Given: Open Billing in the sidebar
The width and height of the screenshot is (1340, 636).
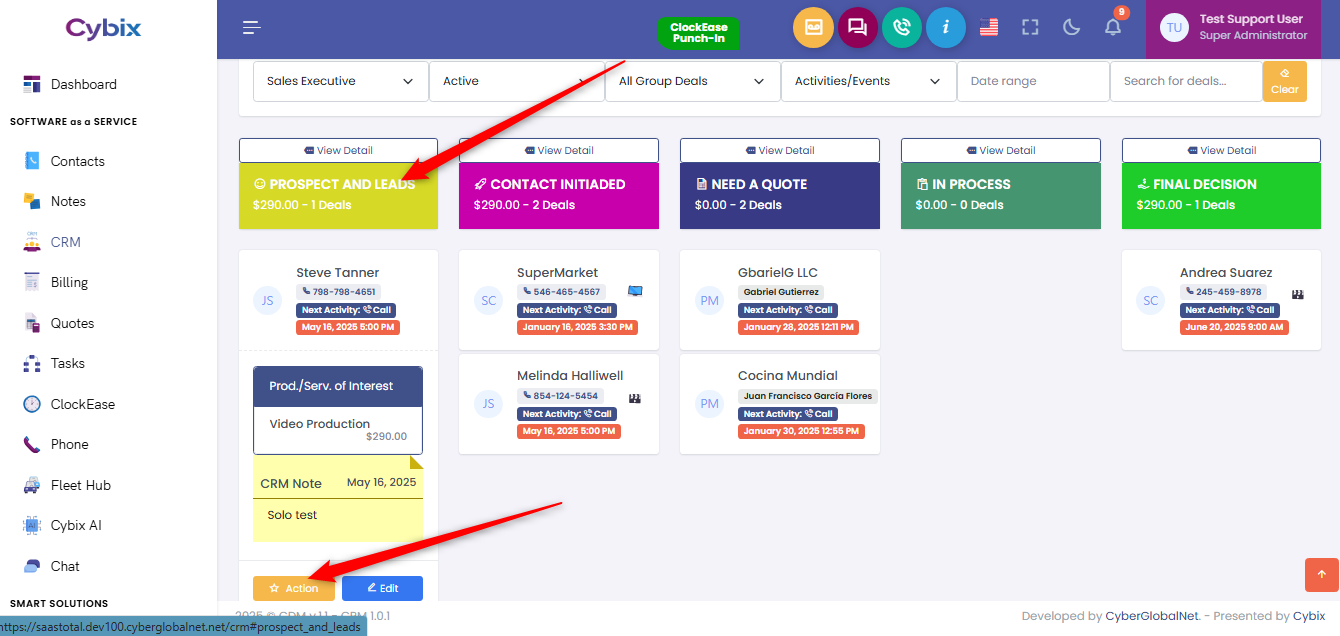Looking at the screenshot, I should pos(69,282).
